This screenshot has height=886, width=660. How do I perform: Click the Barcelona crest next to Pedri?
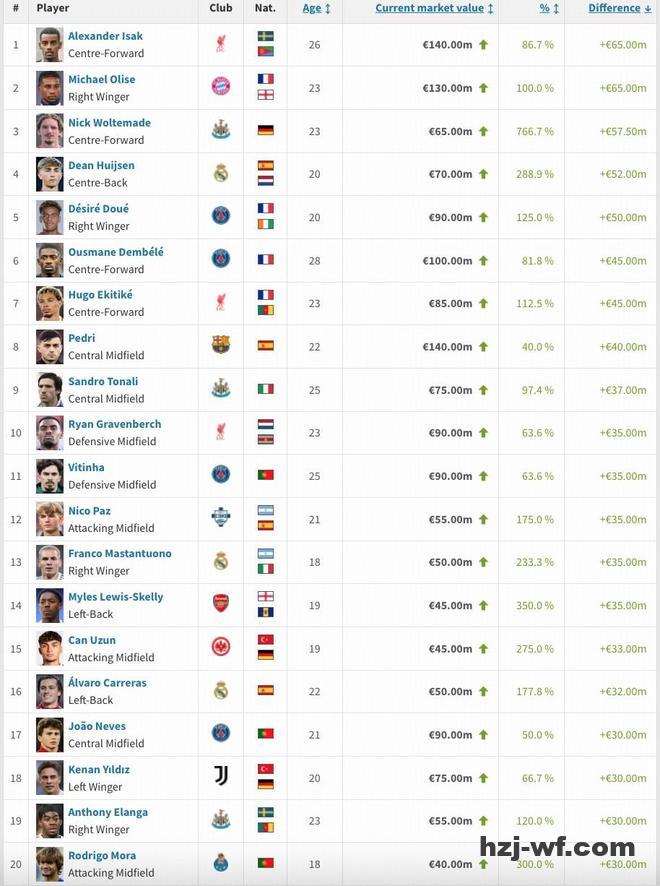[x=221, y=345]
